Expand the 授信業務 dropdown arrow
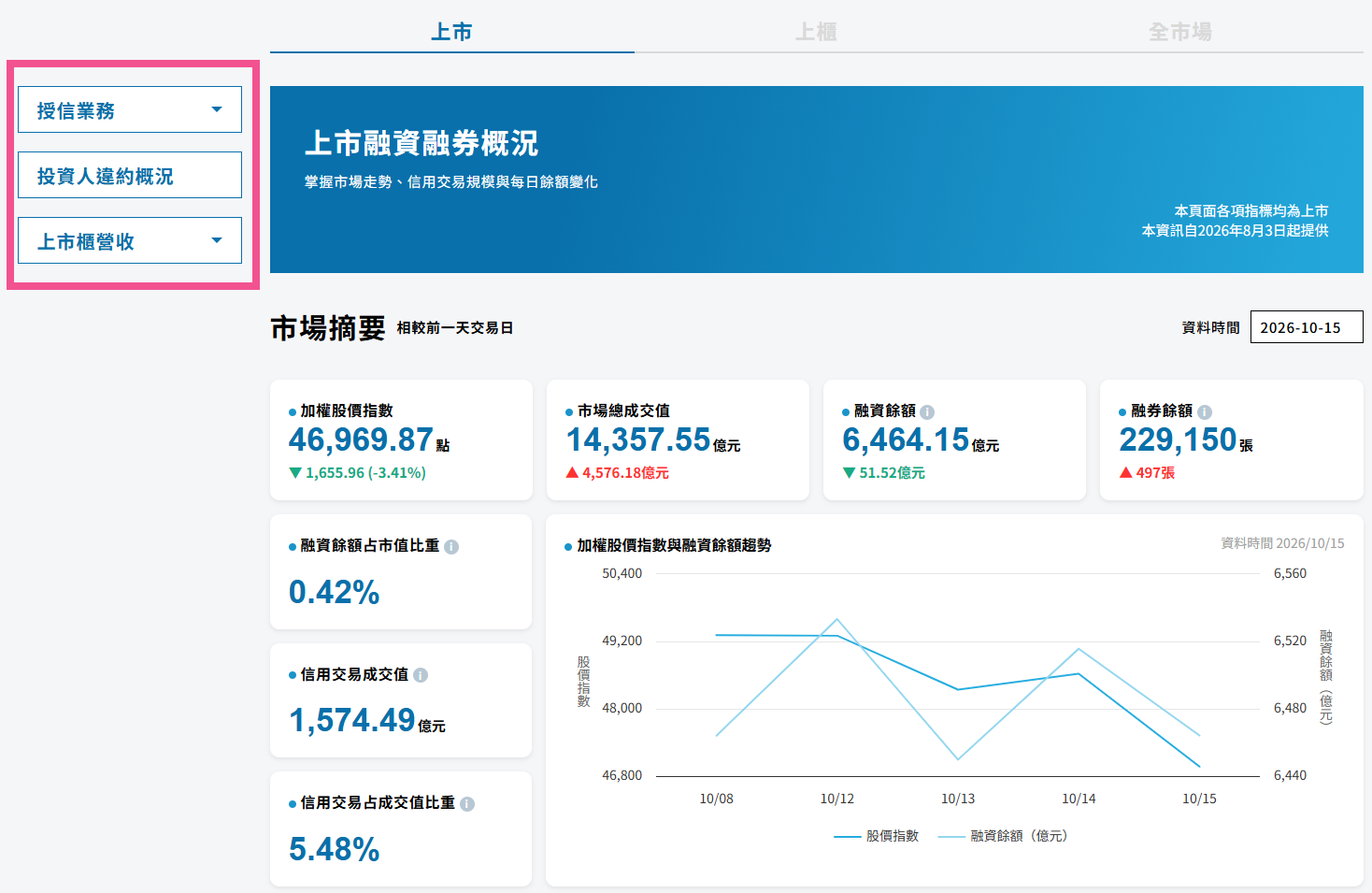The image size is (1372, 893). [x=217, y=109]
